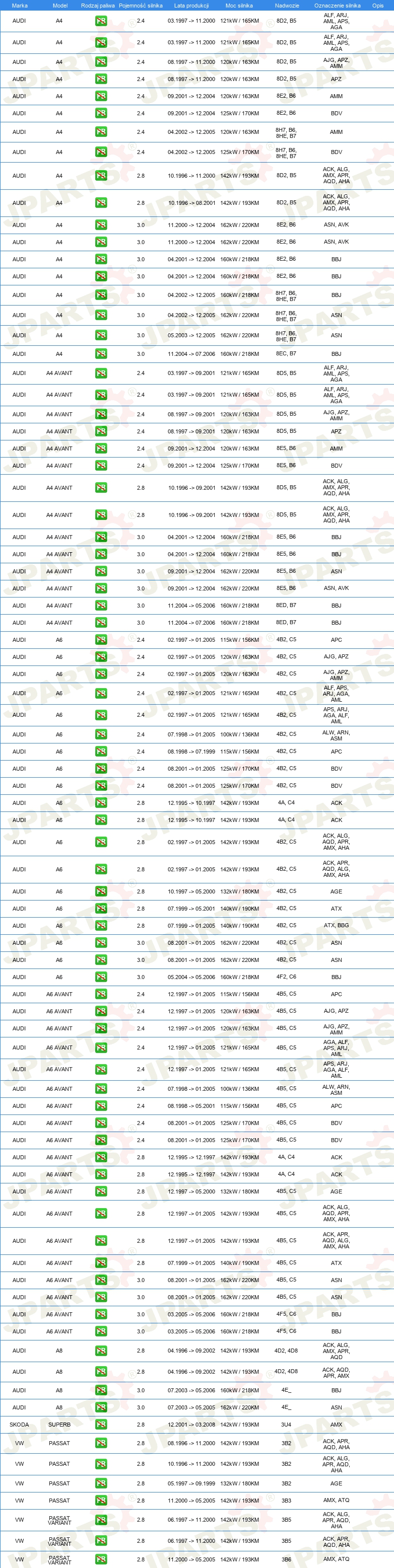394x1568 pixels.
Task: Click fuel icon in A6 AVANT 100kW ALW row
Action: 101,1089
